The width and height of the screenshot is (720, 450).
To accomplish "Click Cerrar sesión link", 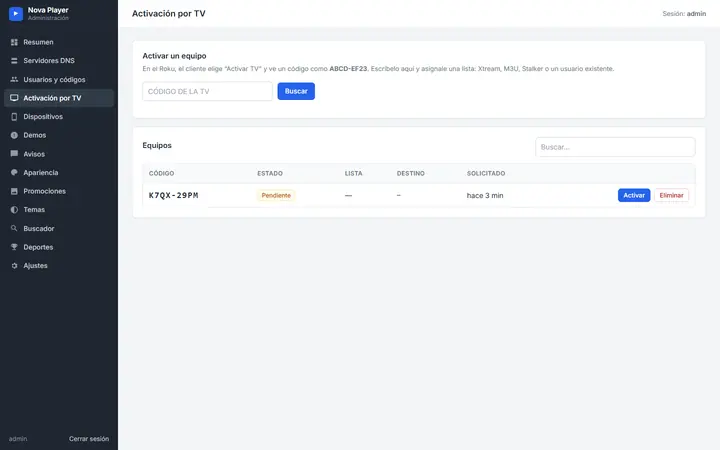I will pos(89,439).
